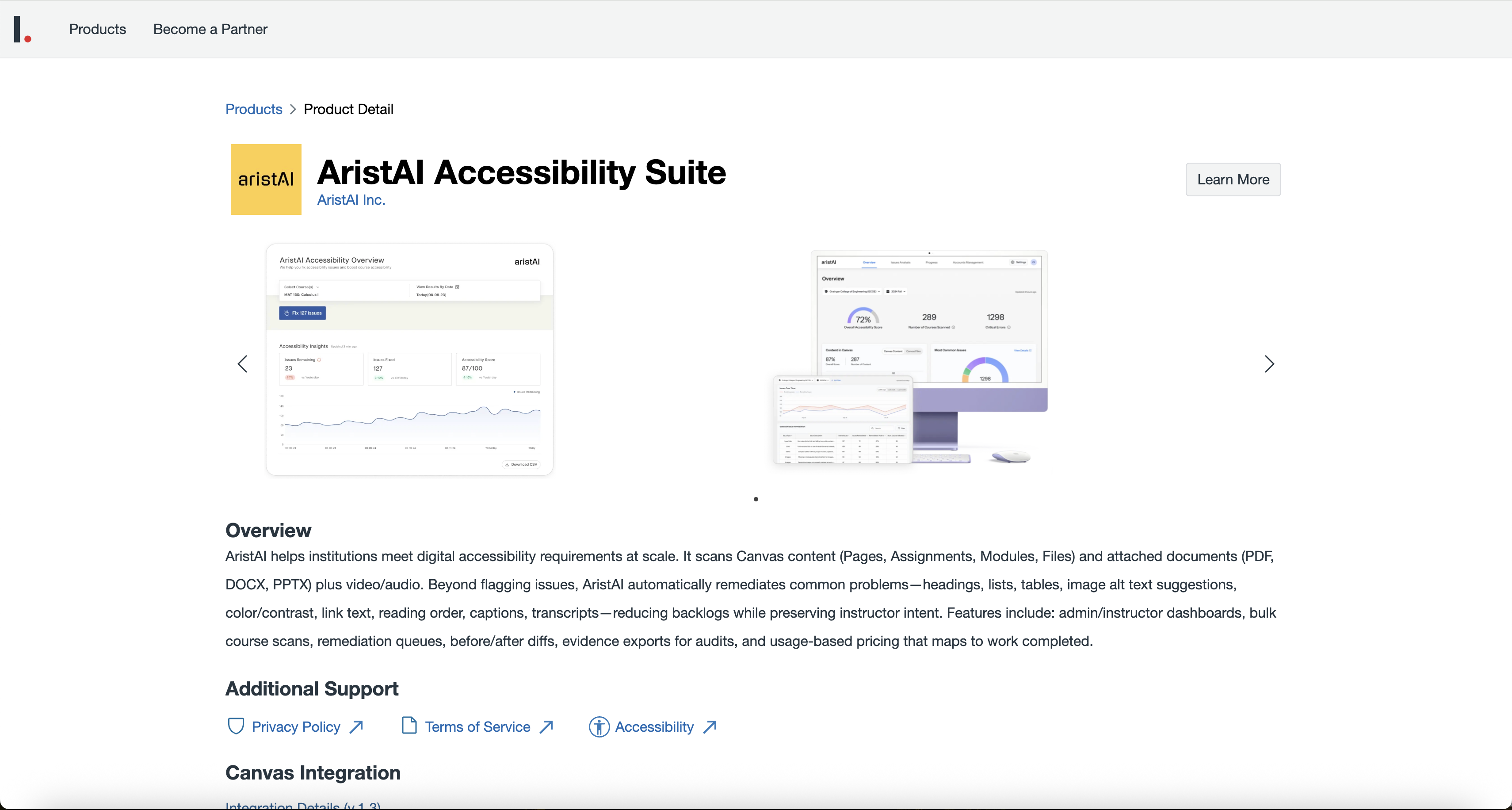Open the Products menu in the header
This screenshot has height=810, width=1512.
[x=97, y=29]
